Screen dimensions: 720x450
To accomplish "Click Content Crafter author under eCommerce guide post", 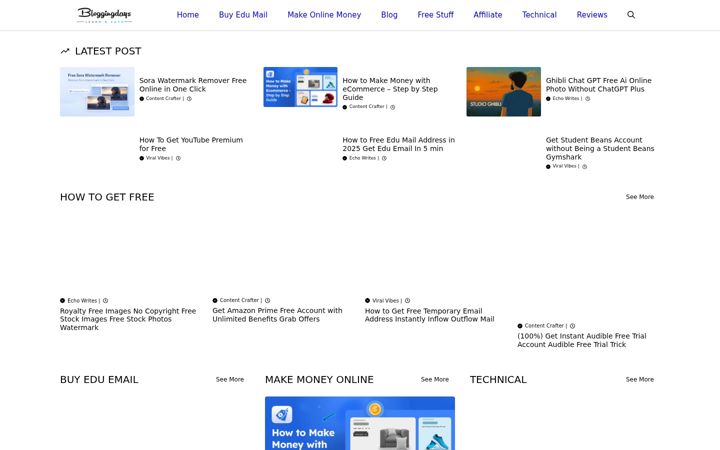I will 366,107.
